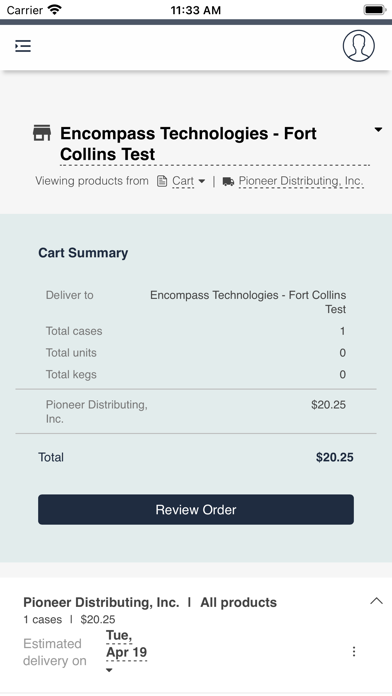Open the Cart dropdown selector
This screenshot has height=696, width=392.
[188, 181]
